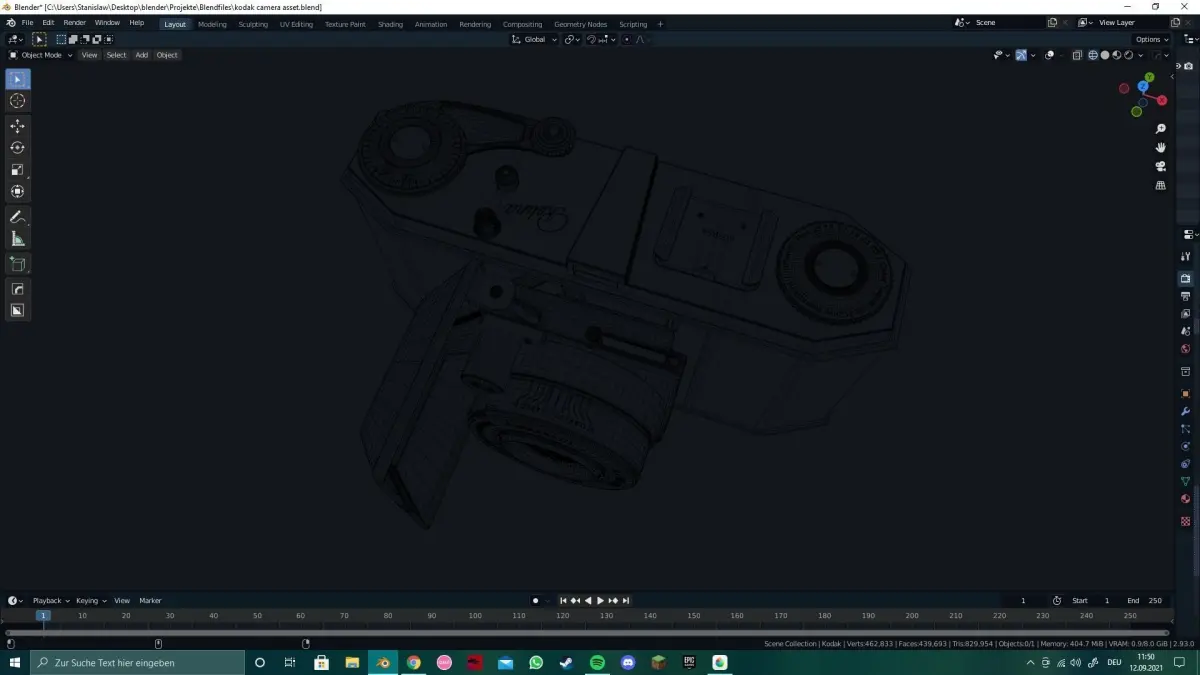Screen dimensions: 1200x675
Task: Open pivot point dropdown
Action: click(572, 39)
